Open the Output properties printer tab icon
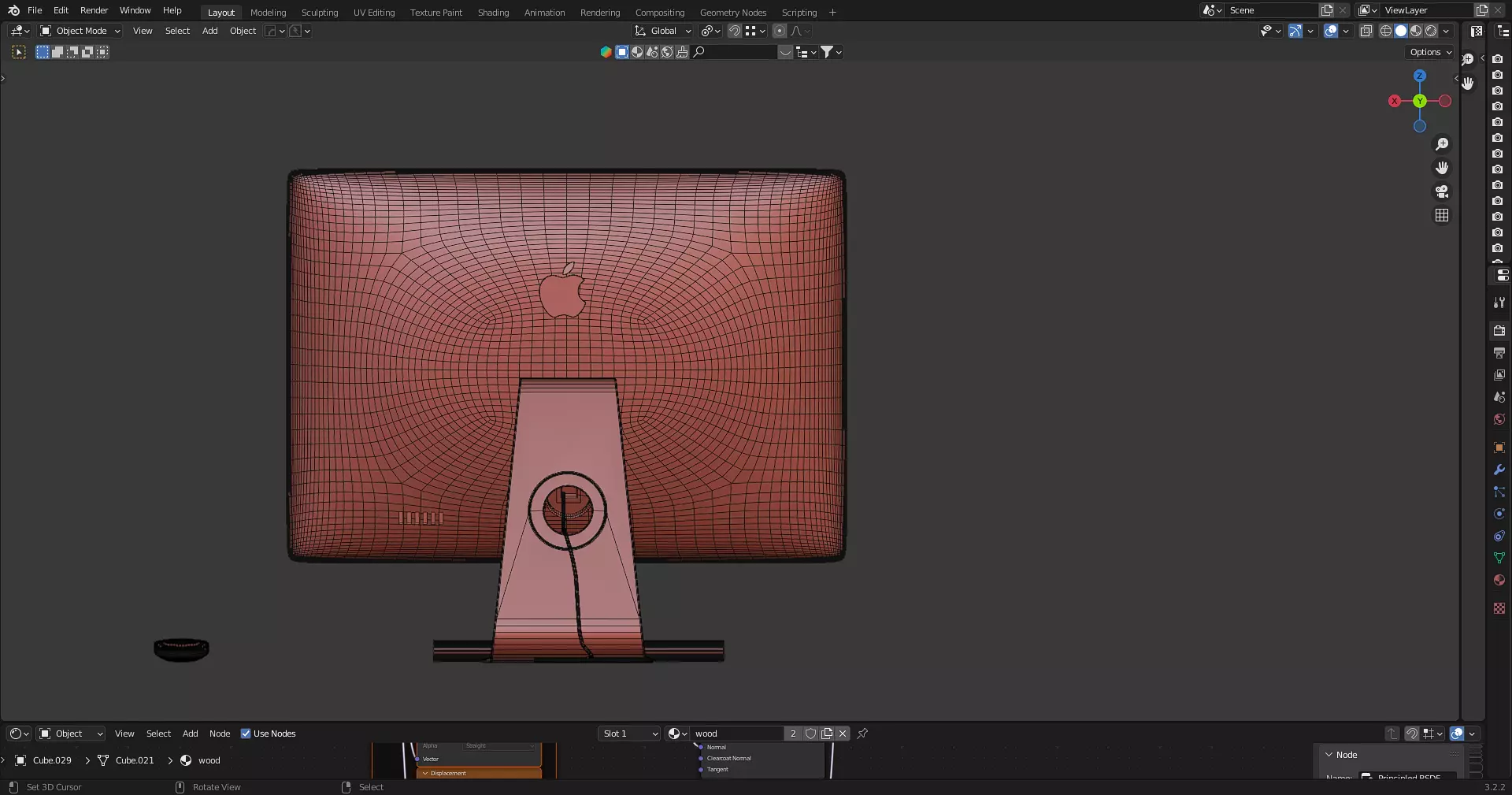 click(x=1499, y=353)
